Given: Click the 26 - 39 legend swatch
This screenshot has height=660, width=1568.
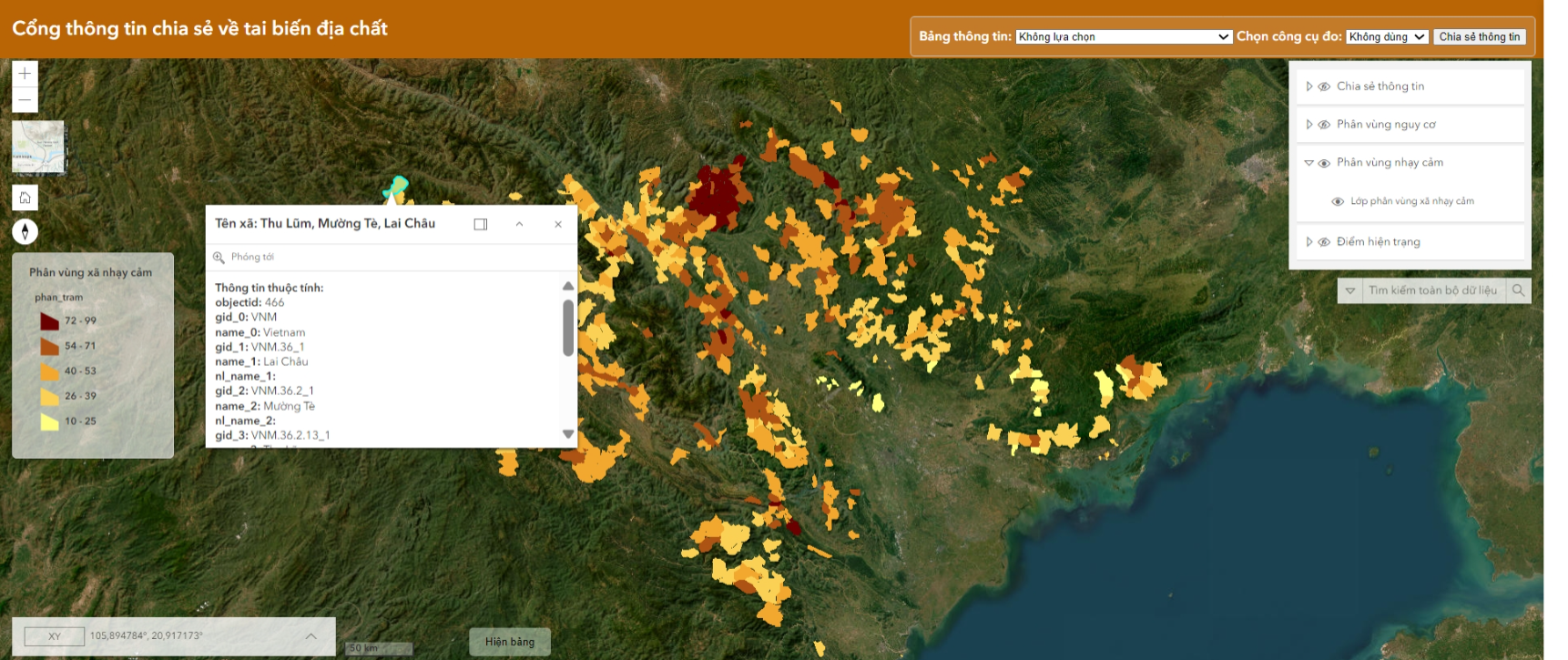Looking at the screenshot, I should click(49, 396).
